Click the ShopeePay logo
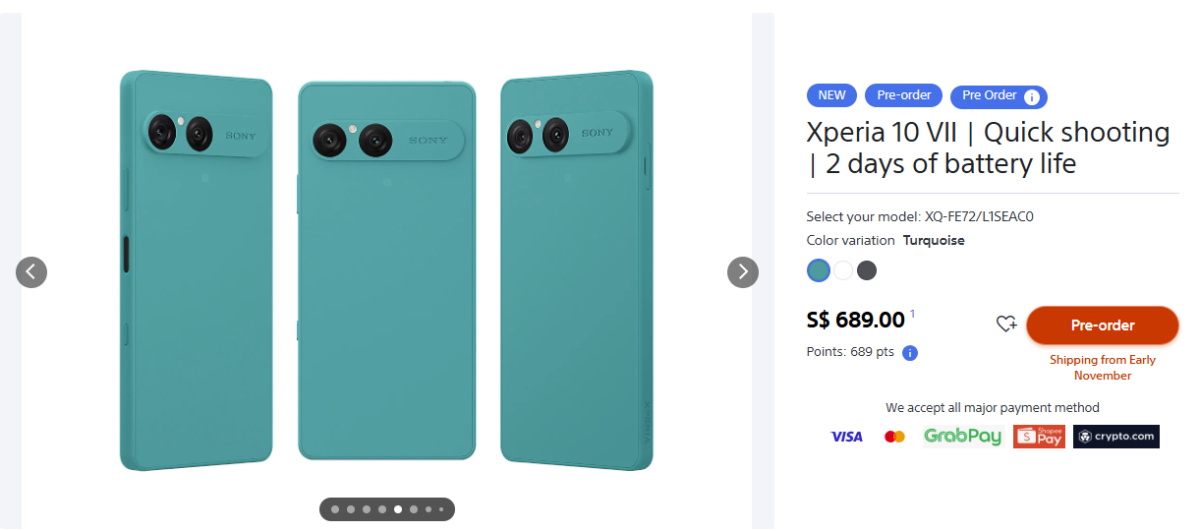This screenshot has width=1200, height=531. (x=1039, y=437)
